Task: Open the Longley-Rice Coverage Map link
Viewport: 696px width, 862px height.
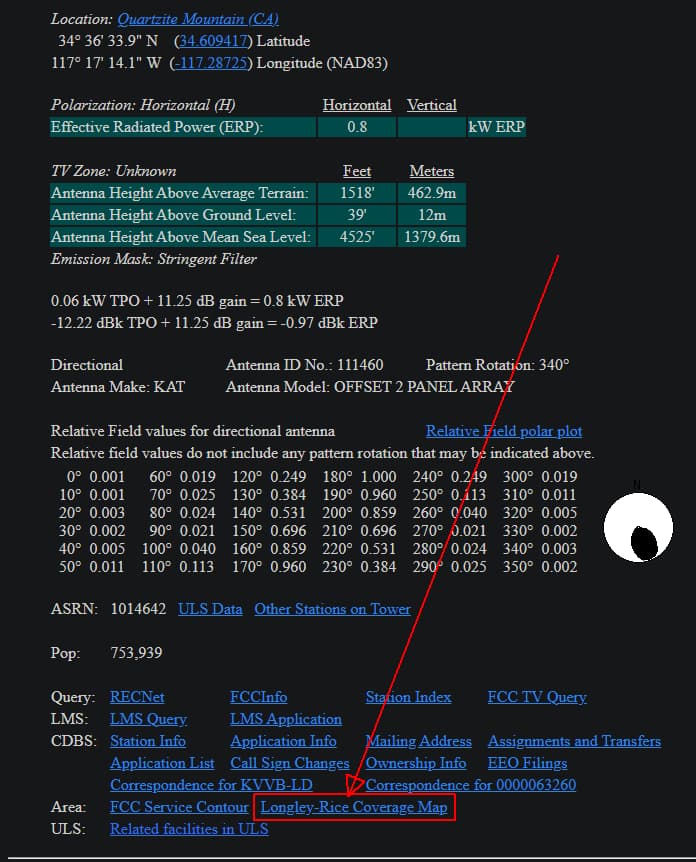Action: click(x=354, y=807)
